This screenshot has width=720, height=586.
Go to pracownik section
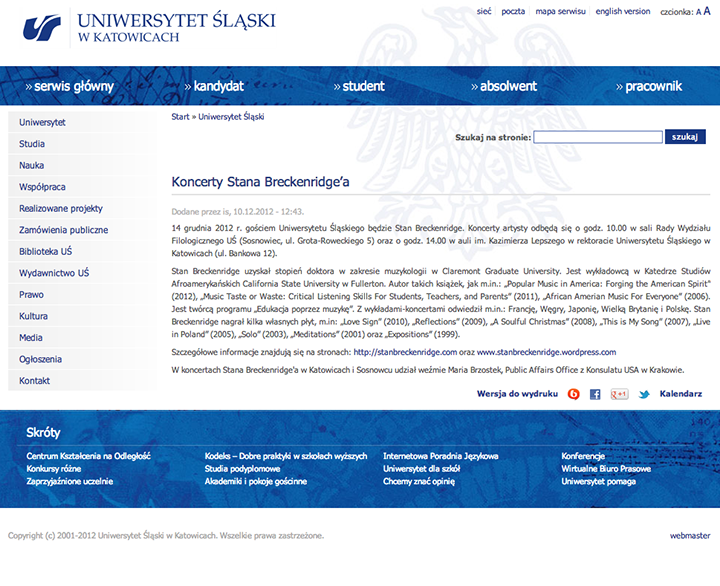652,86
